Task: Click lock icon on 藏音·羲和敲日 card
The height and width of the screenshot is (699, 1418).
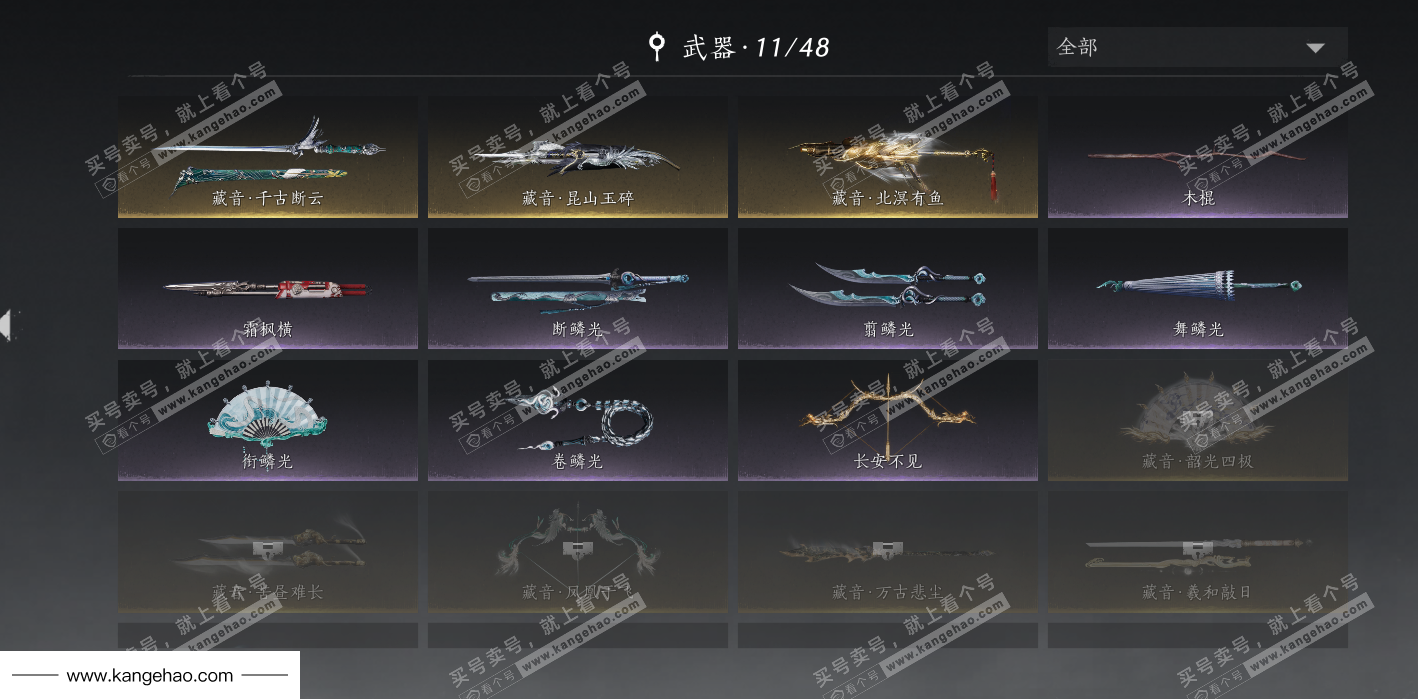Action: [x=1195, y=549]
